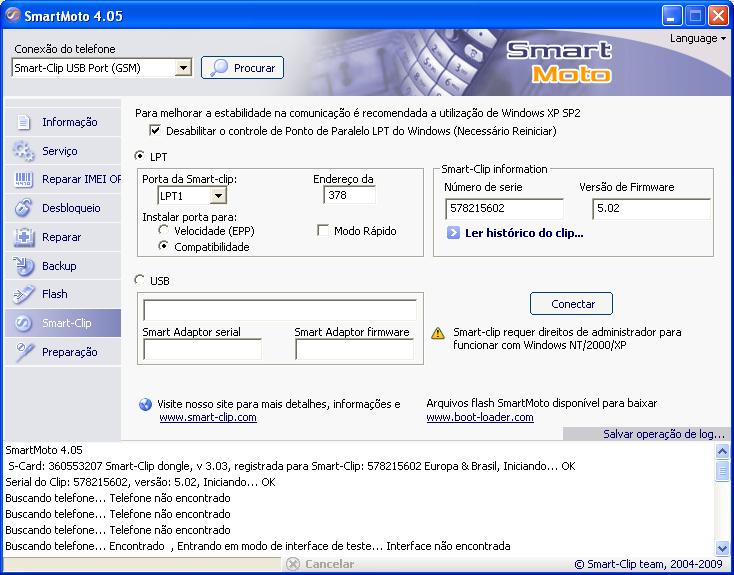The width and height of the screenshot is (734, 575).
Task: Switch to the Preparação tab label
Action: [70, 352]
